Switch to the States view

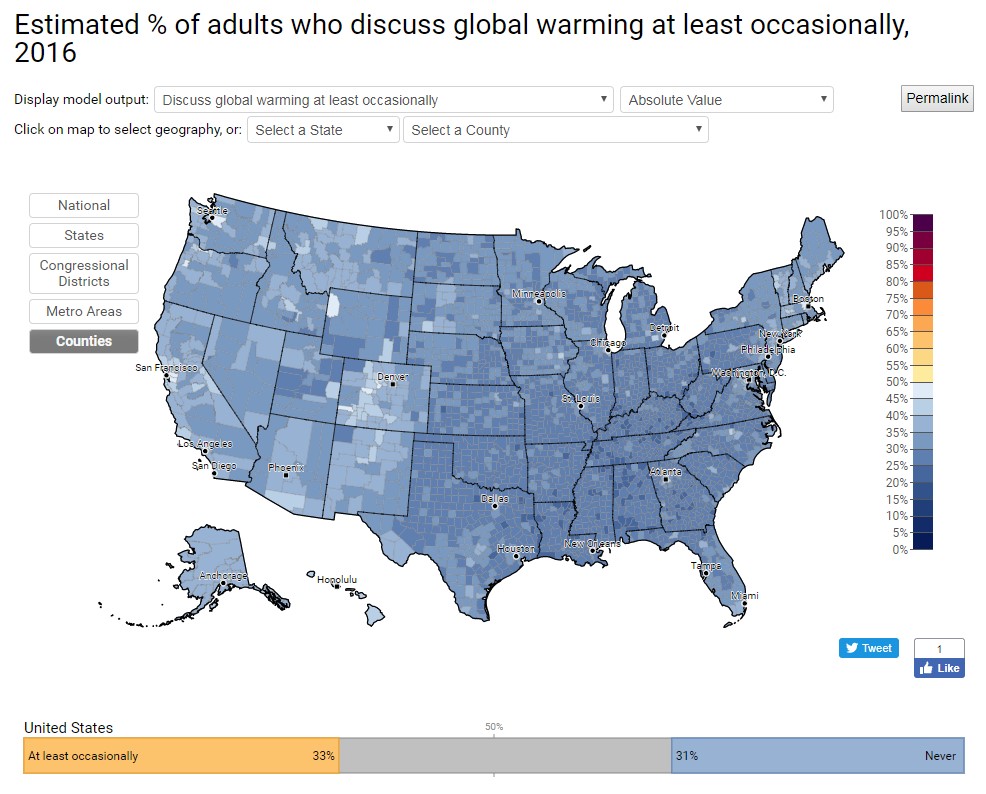coord(83,235)
